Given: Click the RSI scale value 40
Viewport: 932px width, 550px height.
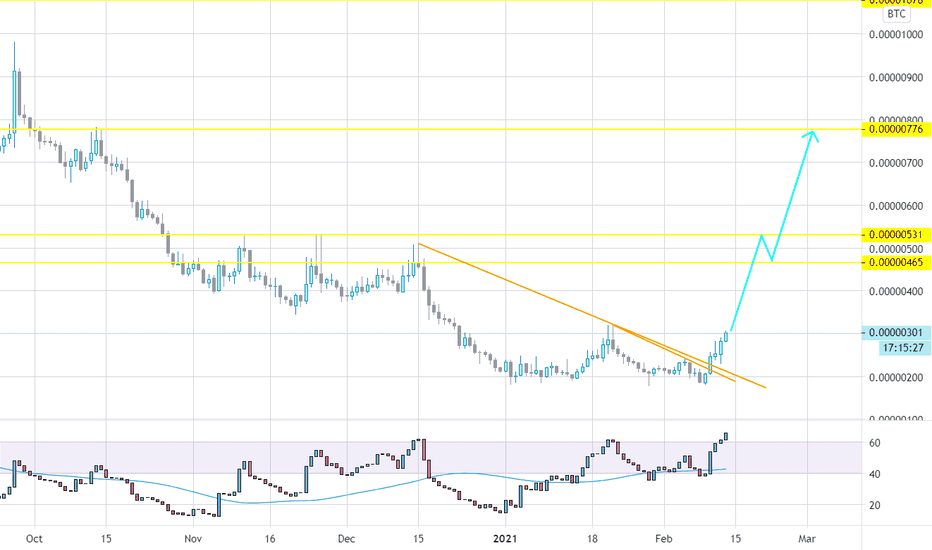Looking at the screenshot, I should 874,474.
